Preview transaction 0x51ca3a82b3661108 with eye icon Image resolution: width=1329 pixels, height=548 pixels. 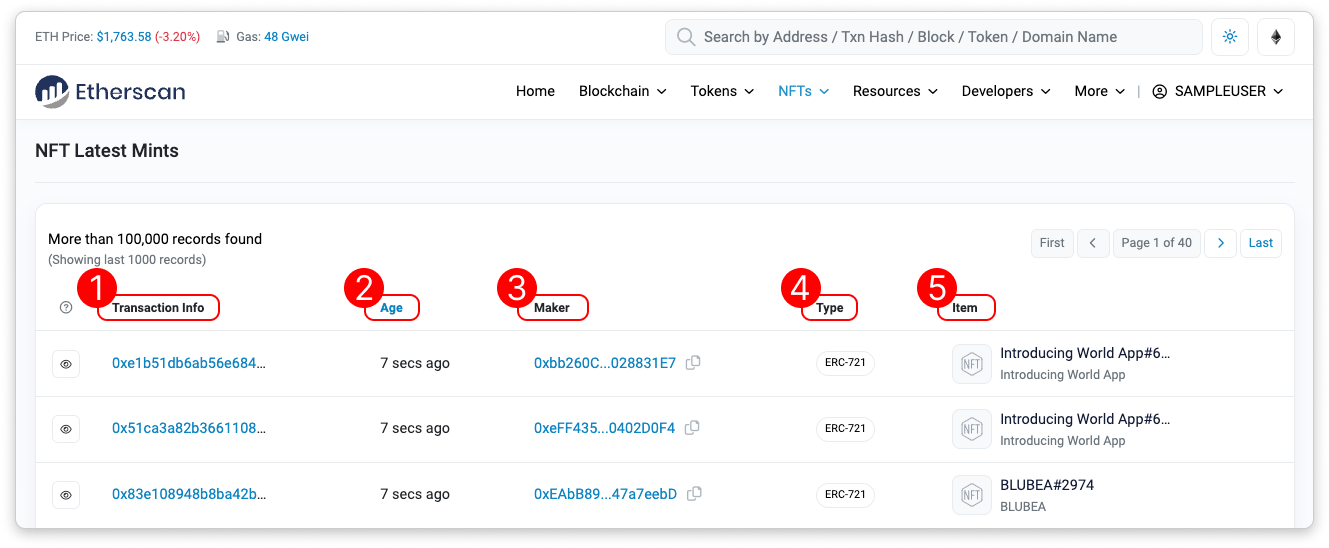click(66, 429)
